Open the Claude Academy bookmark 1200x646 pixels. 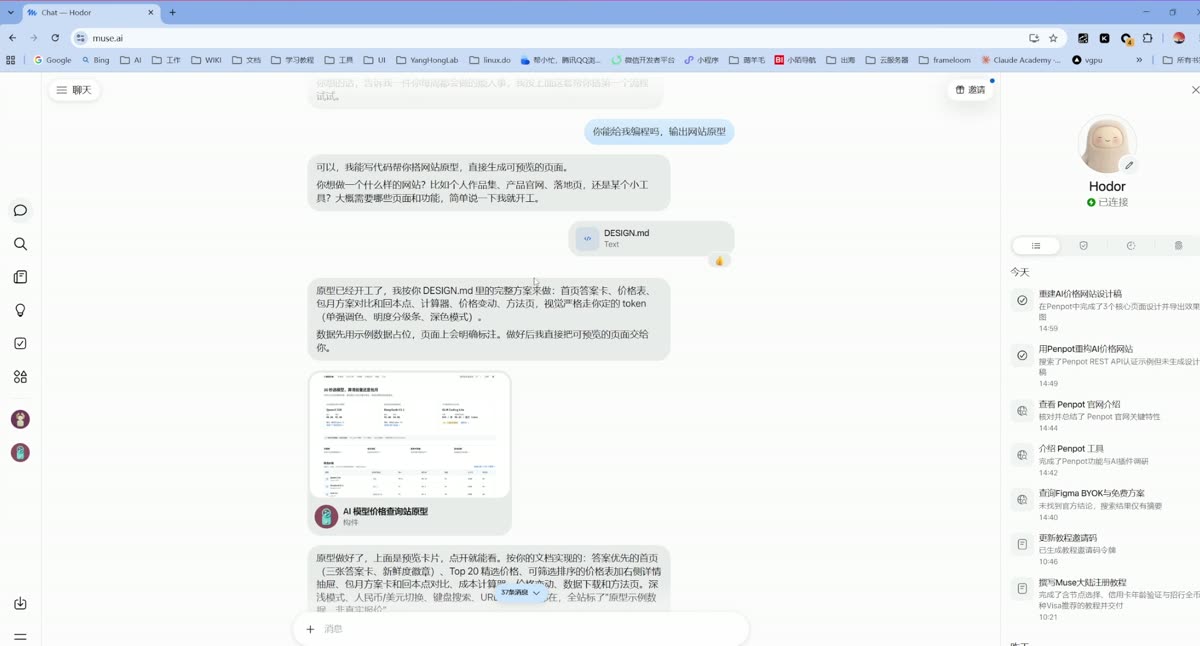pos(1021,60)
